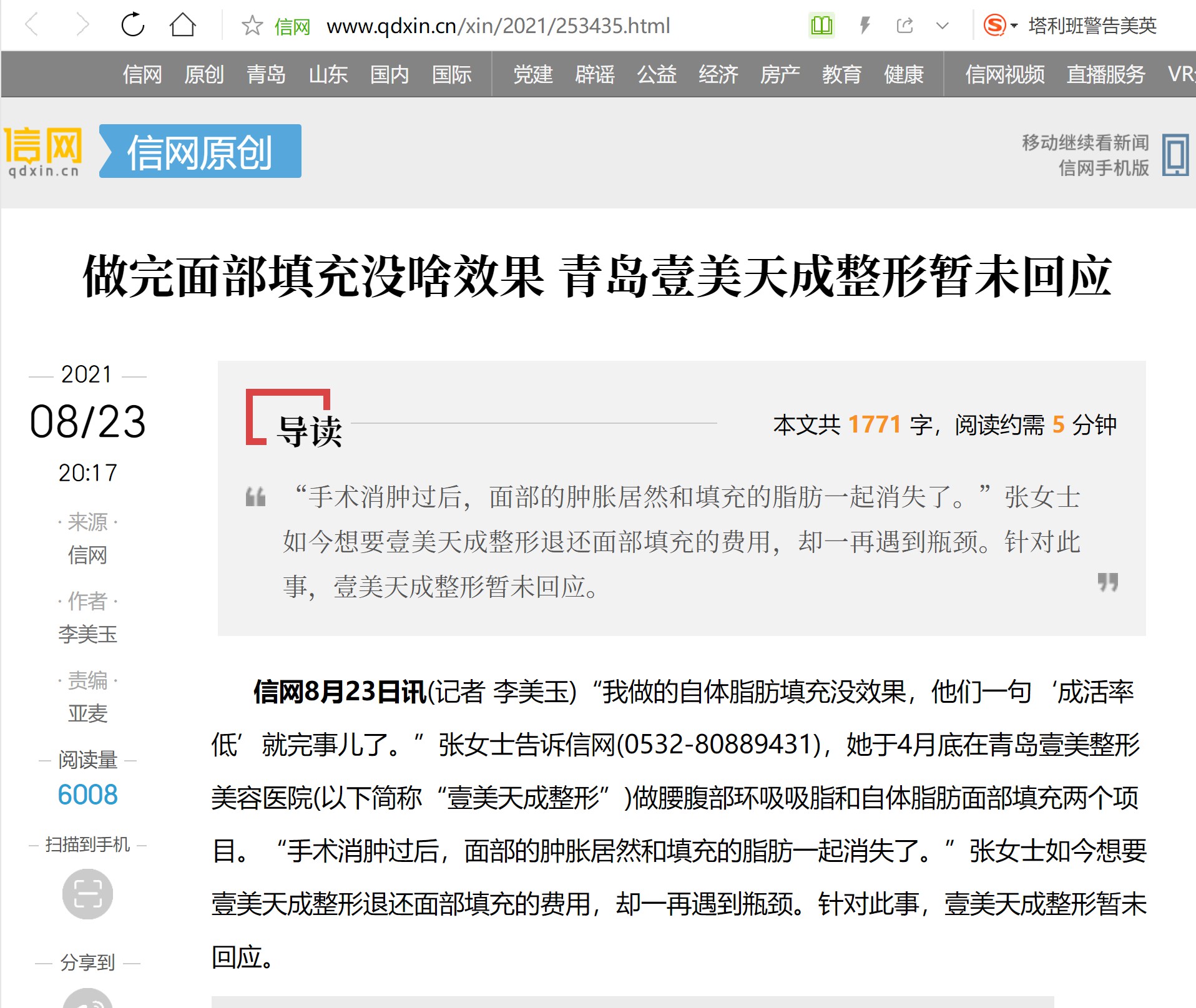This screenshot has width=1196, height=1008.
Task: Bookmark page with star icon
Action: tap(252, 26)
